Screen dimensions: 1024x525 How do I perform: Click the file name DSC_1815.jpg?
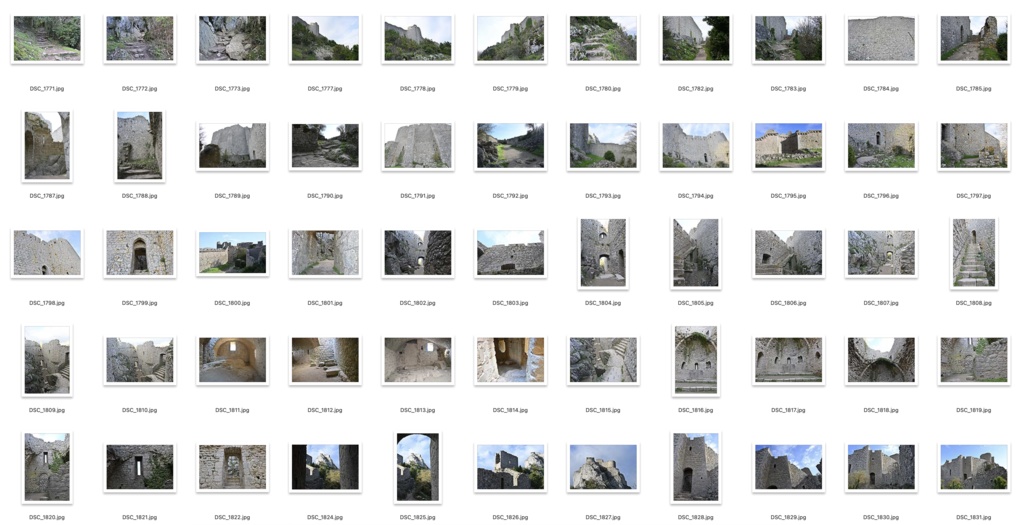pos(603,410)
